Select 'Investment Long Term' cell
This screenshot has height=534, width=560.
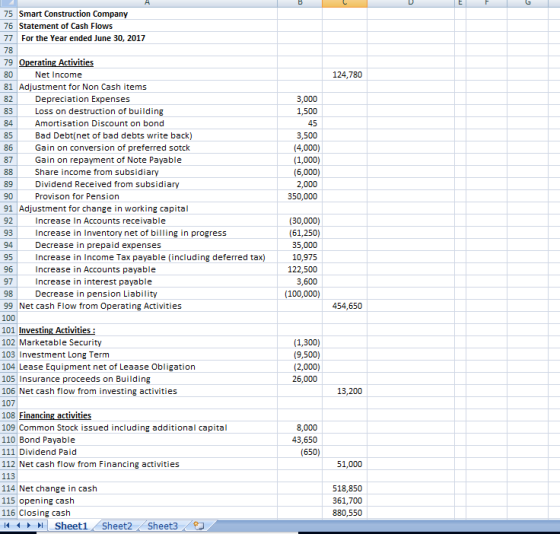pyautogui.click(x=147, y=355)
